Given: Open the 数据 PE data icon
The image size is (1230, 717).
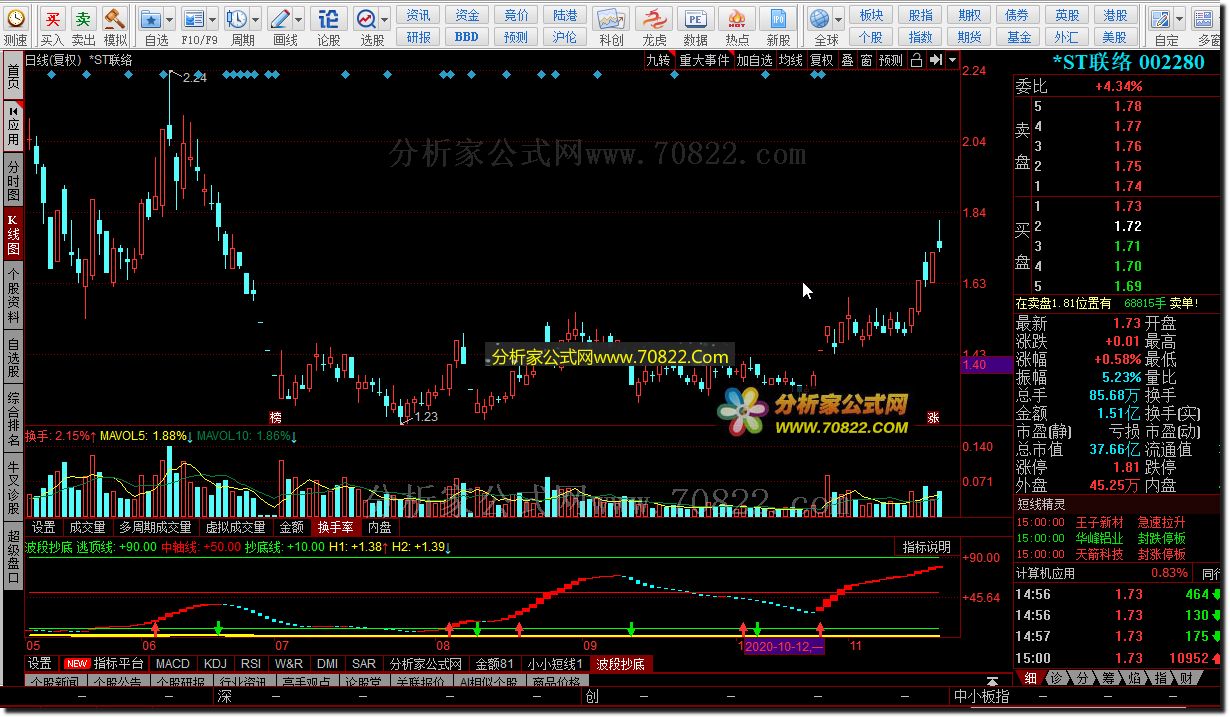Looking at the screenshot, I should 695,18.
